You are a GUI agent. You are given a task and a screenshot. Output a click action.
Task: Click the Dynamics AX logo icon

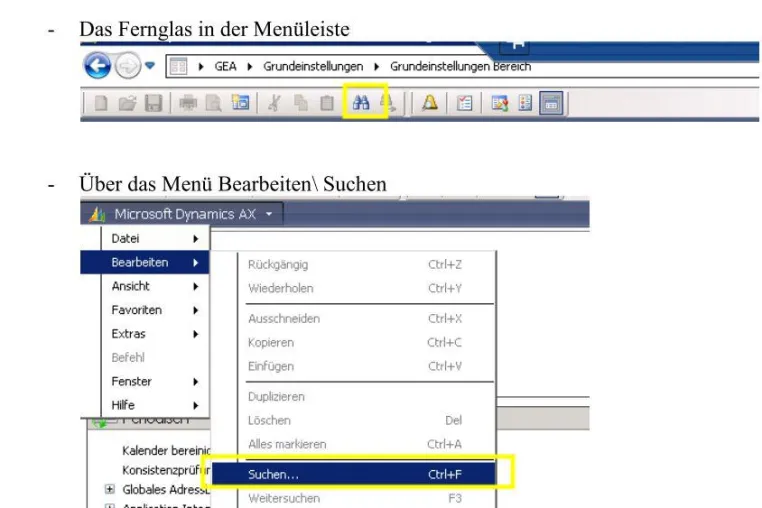coord(97,214)
